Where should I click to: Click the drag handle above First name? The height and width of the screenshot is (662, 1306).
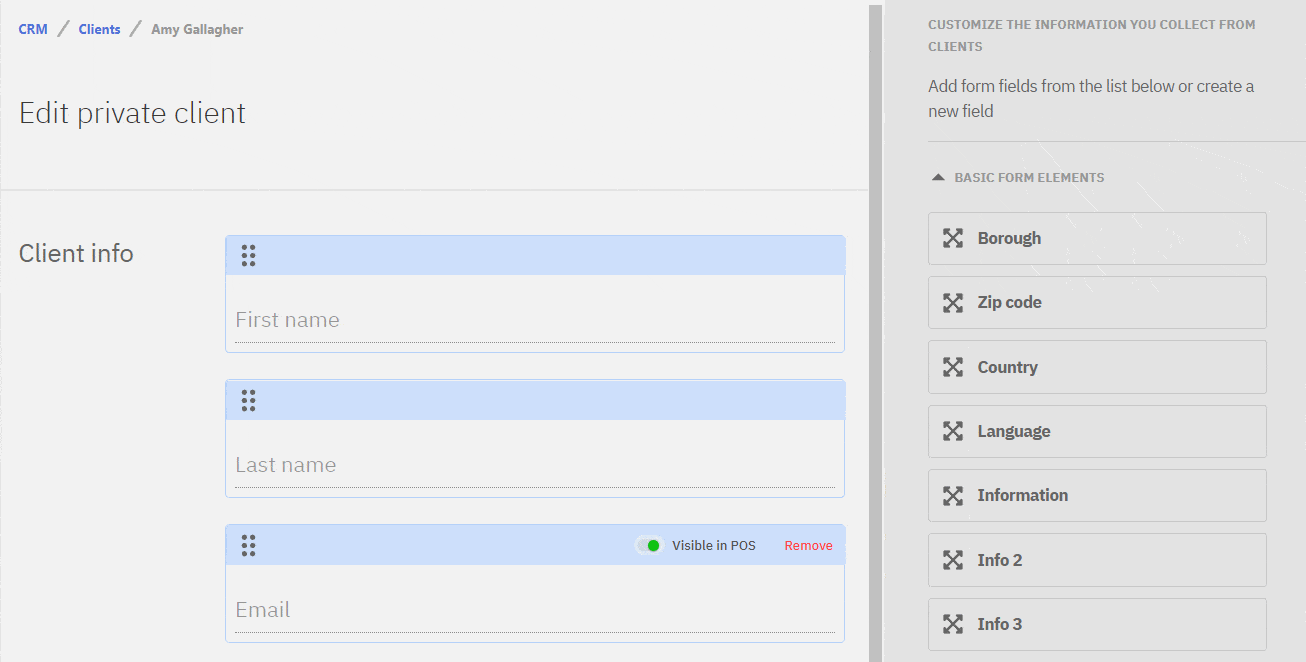tap(248, 256)
